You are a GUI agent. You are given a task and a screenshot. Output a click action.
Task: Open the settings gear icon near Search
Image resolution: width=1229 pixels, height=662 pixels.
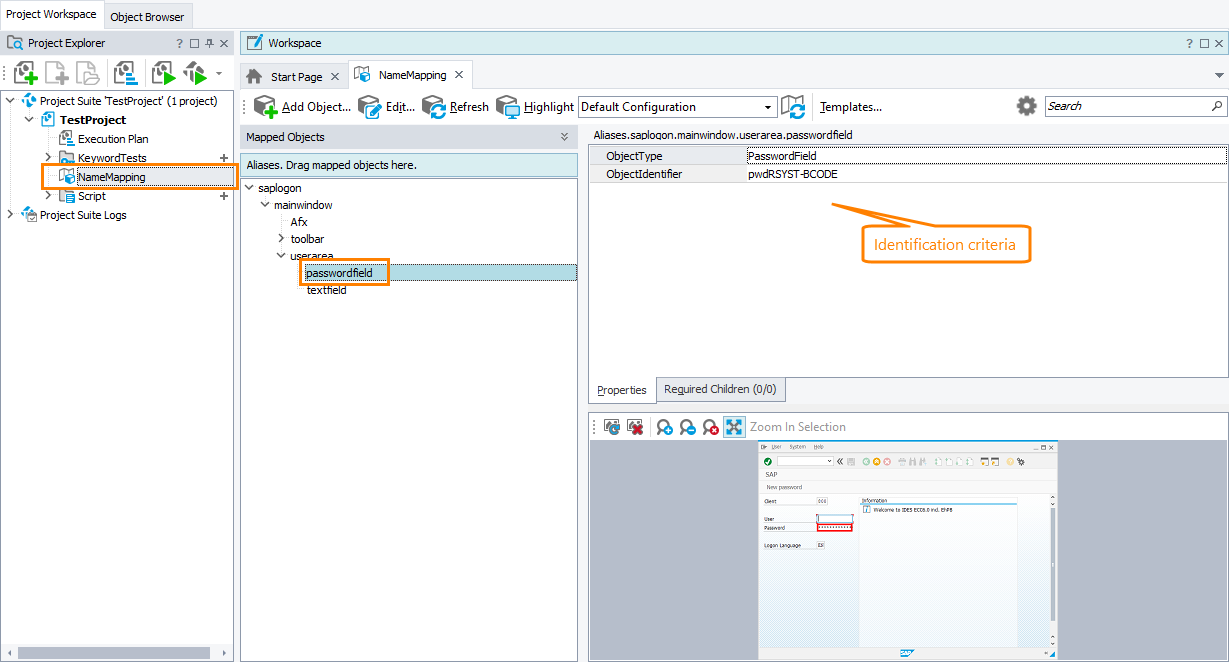tap(1026, 106)
